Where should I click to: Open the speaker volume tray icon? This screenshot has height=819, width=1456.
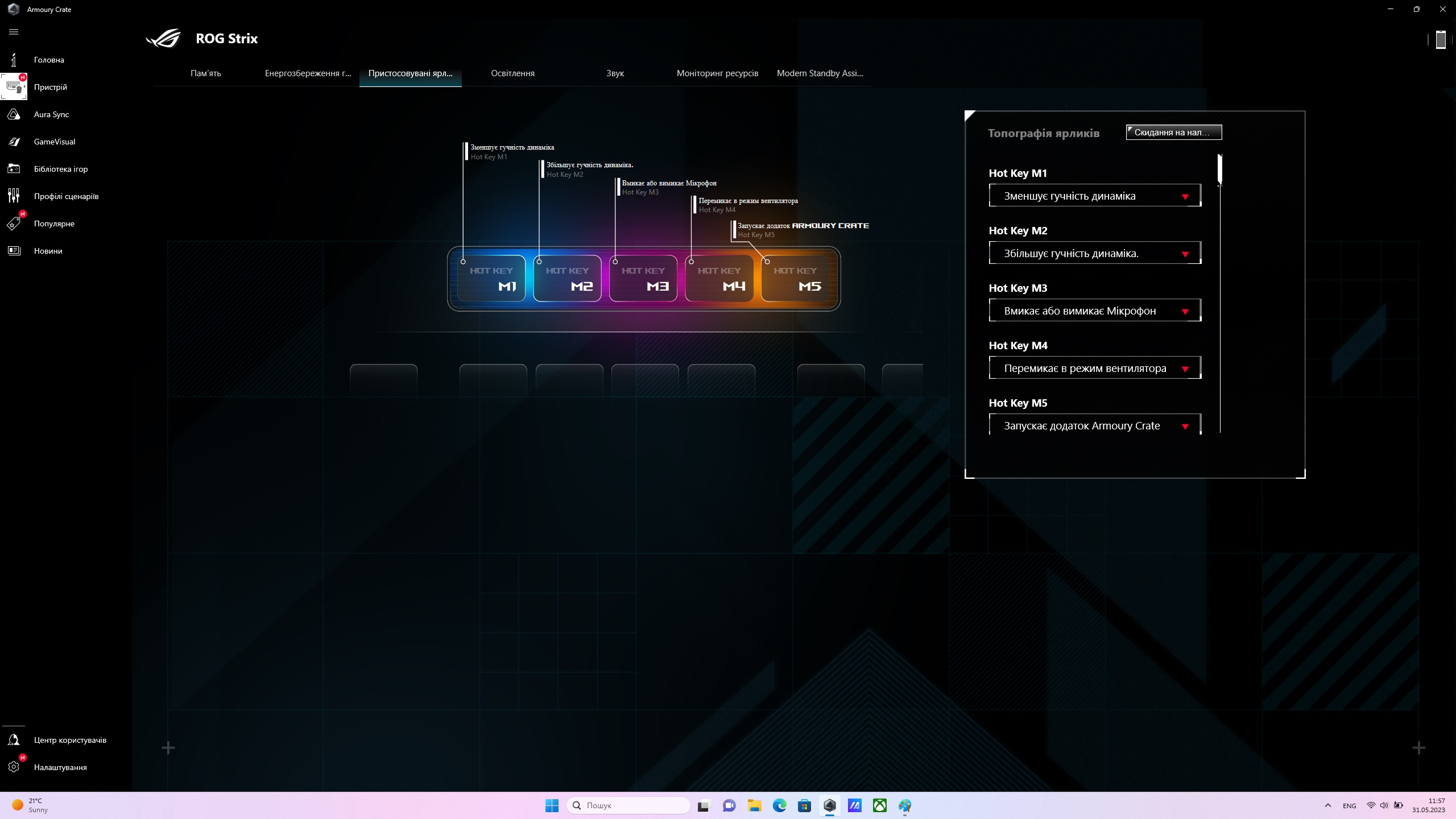[x=1384, y=805]
